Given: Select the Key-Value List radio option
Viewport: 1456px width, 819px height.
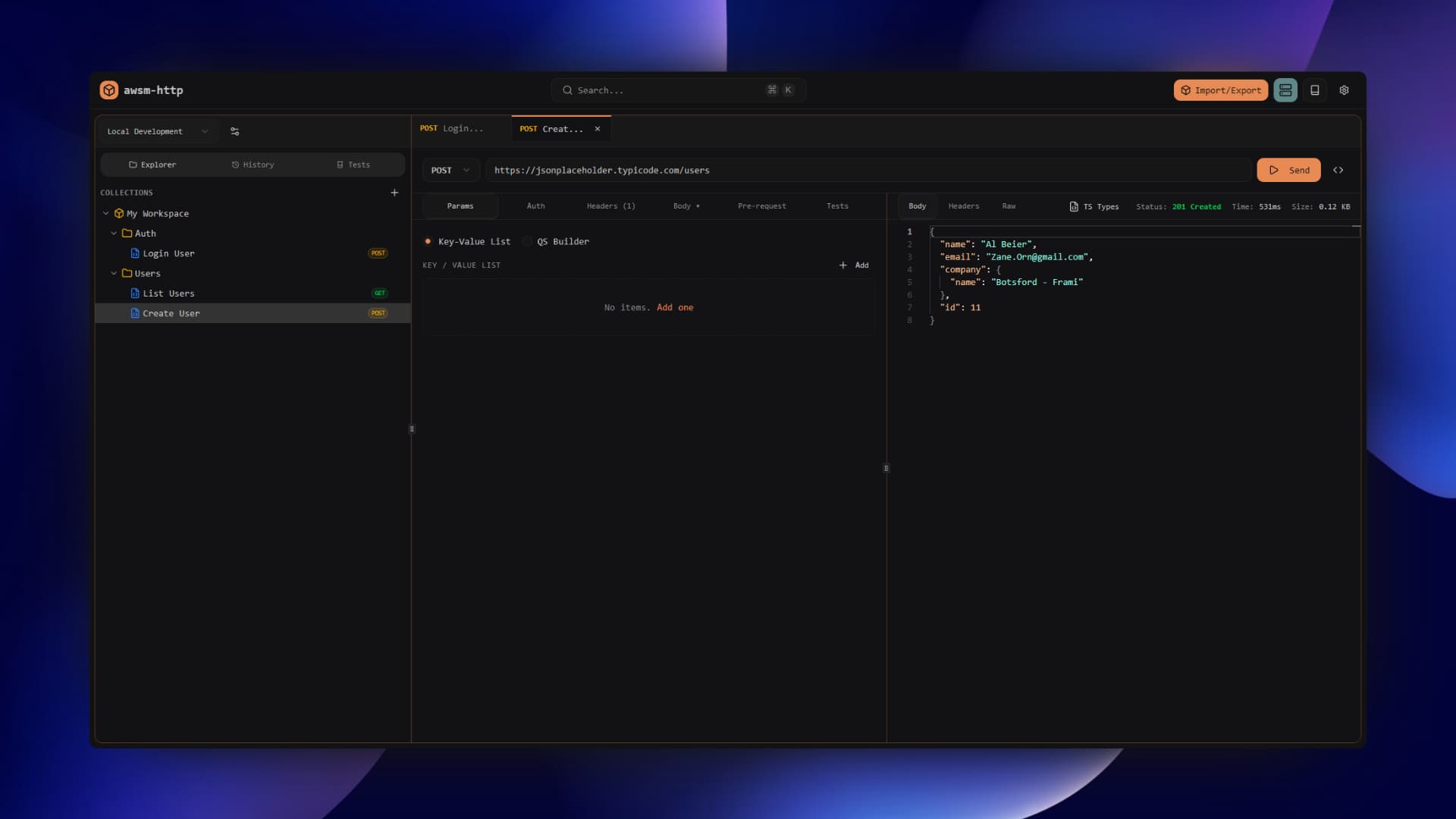Looking at the screenshot, I should click(x=428, y=241).
